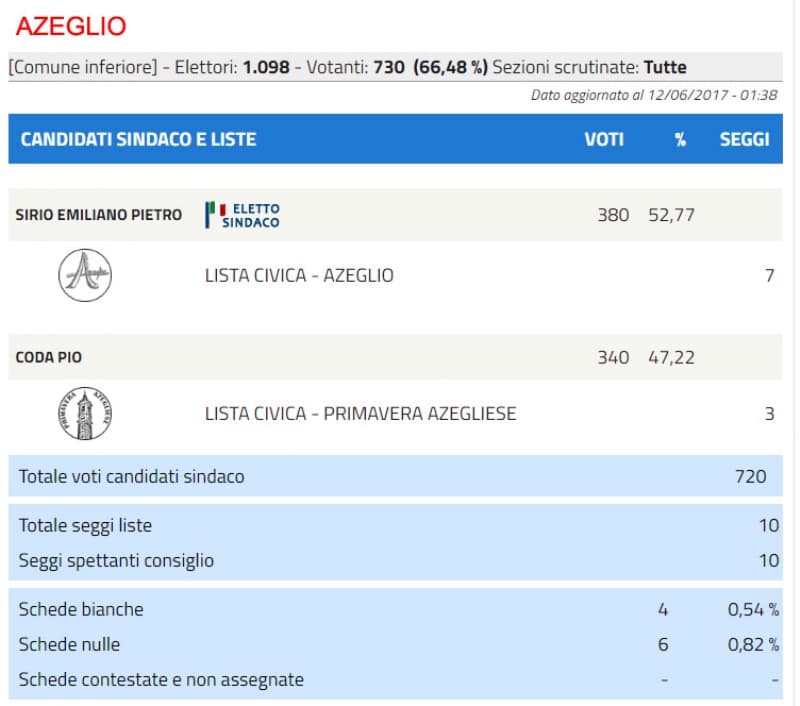
Task: Open Lista Civica - Azeglio list name
Action: click(299, 275)
